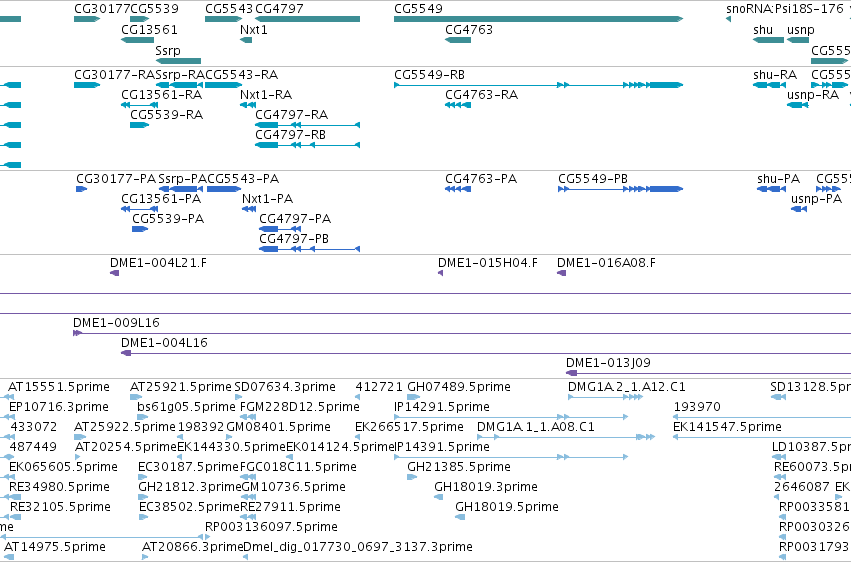The image size is (851, 562).
Task: Select protein CG30177-PA
Action: [81, 189]
